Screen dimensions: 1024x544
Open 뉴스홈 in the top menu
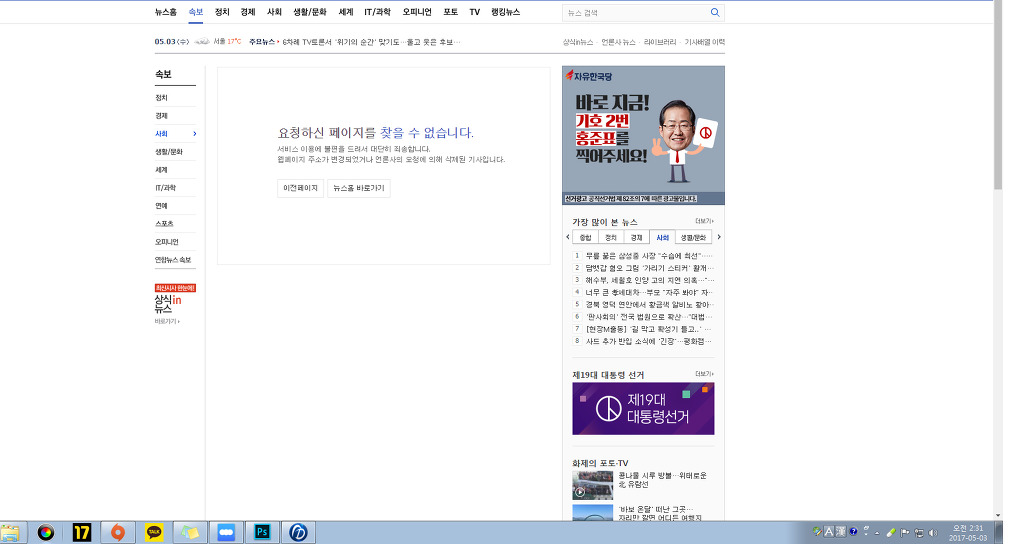[166, 12]
